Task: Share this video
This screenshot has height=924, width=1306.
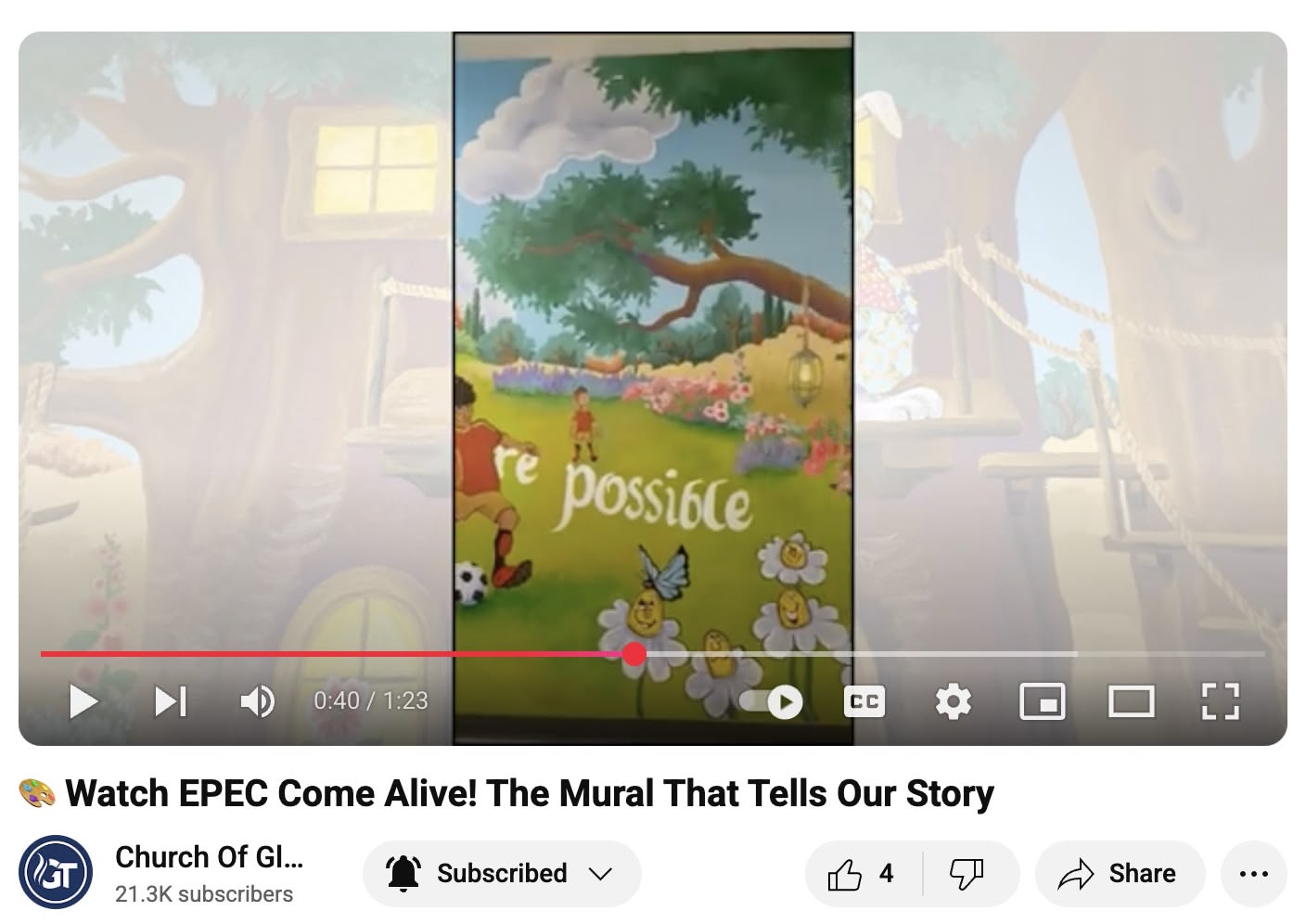Action: [x=1120, y=874]
